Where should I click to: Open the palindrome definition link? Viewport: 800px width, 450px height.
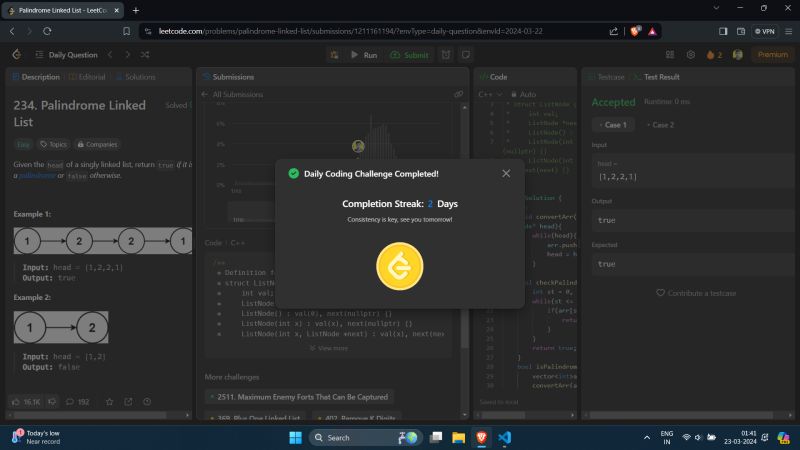pyautogui.click(x=37, y=176)
